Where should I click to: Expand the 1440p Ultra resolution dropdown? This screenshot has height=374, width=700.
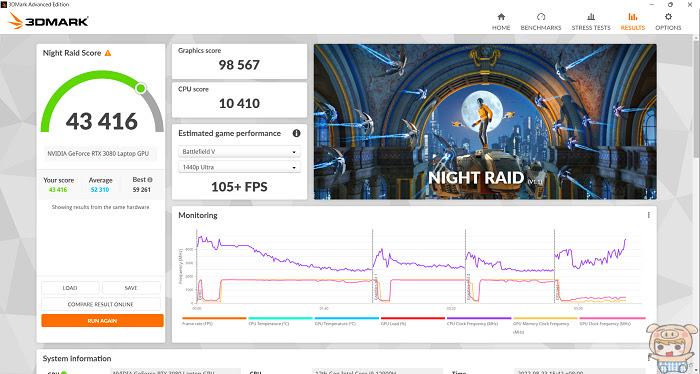[239, 167]
